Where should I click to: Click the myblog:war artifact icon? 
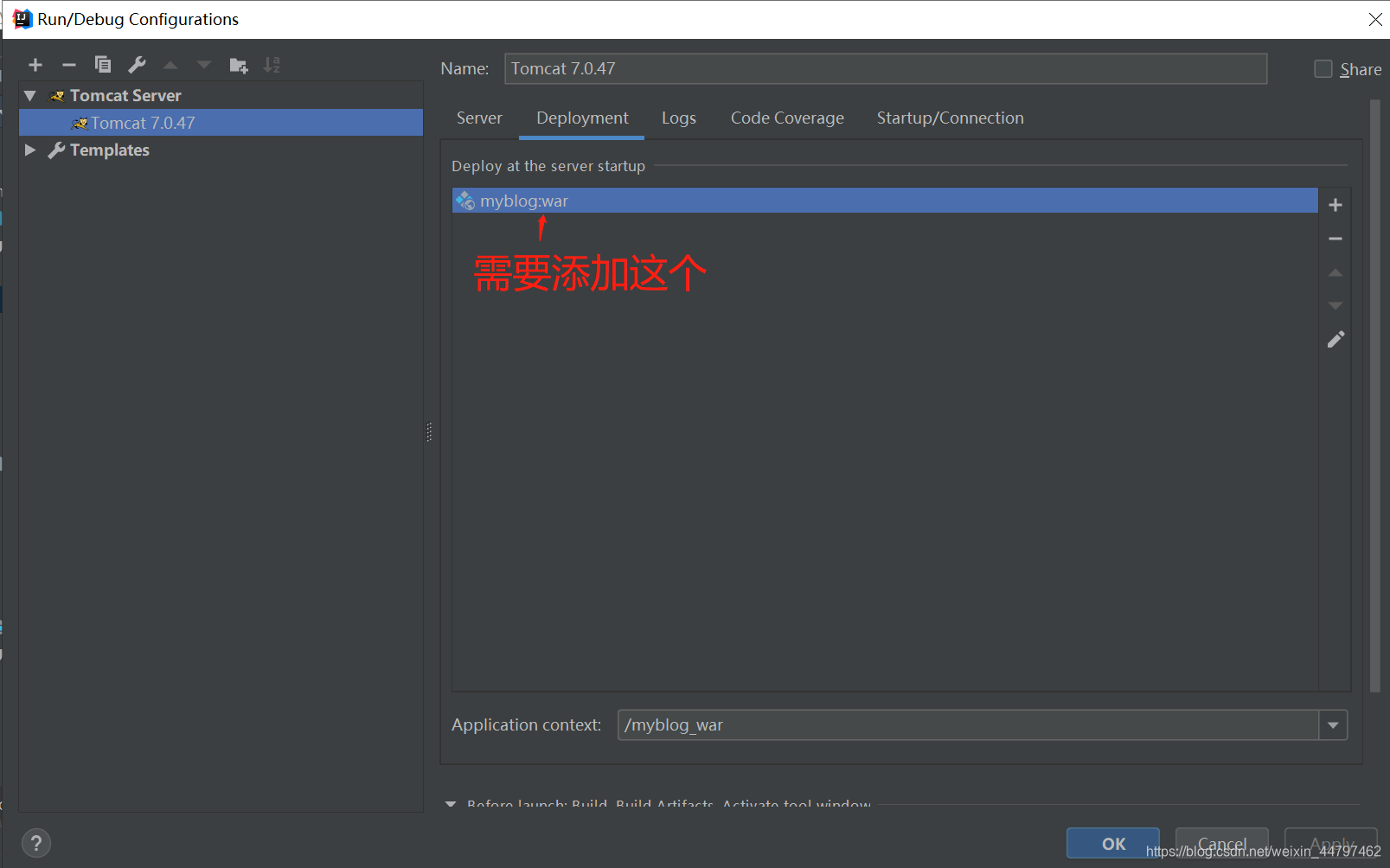[x=465, y=201]
